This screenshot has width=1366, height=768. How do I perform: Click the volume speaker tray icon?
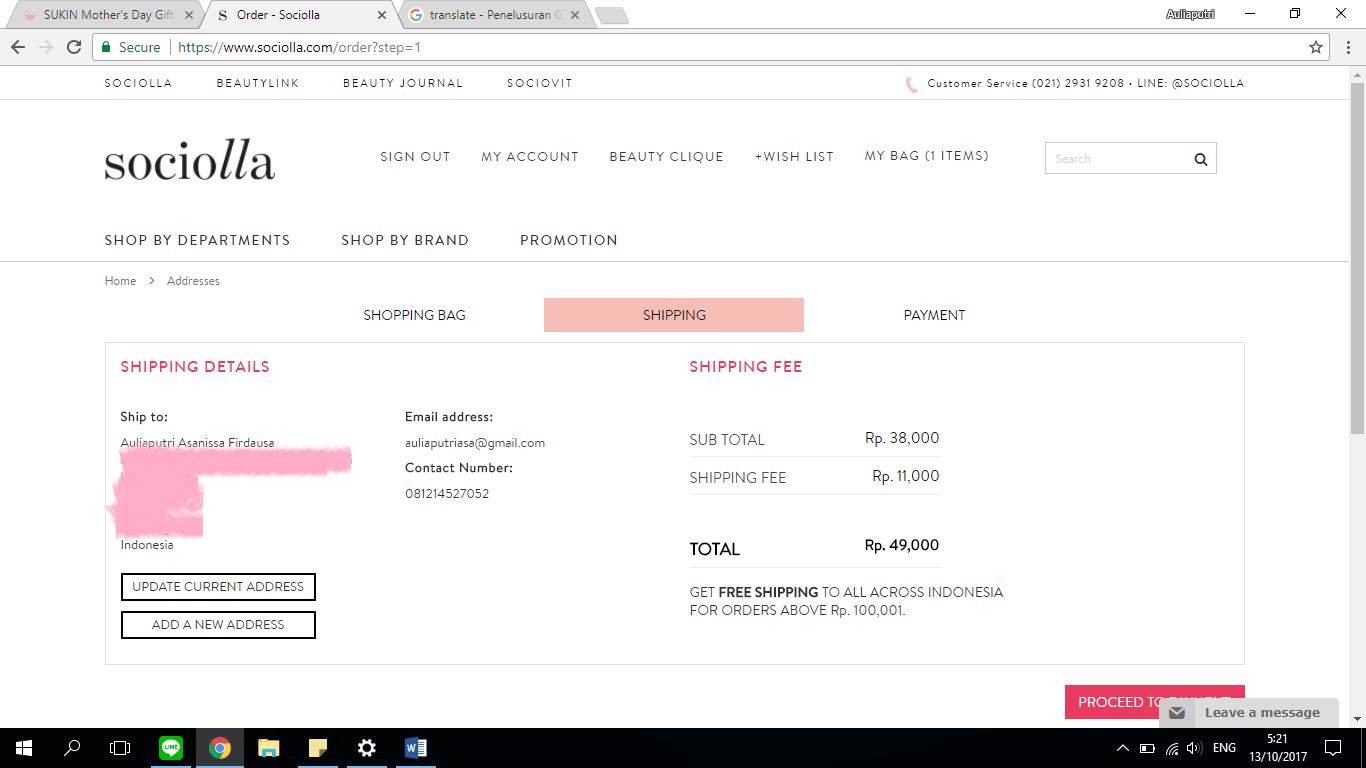[1194, 748]
